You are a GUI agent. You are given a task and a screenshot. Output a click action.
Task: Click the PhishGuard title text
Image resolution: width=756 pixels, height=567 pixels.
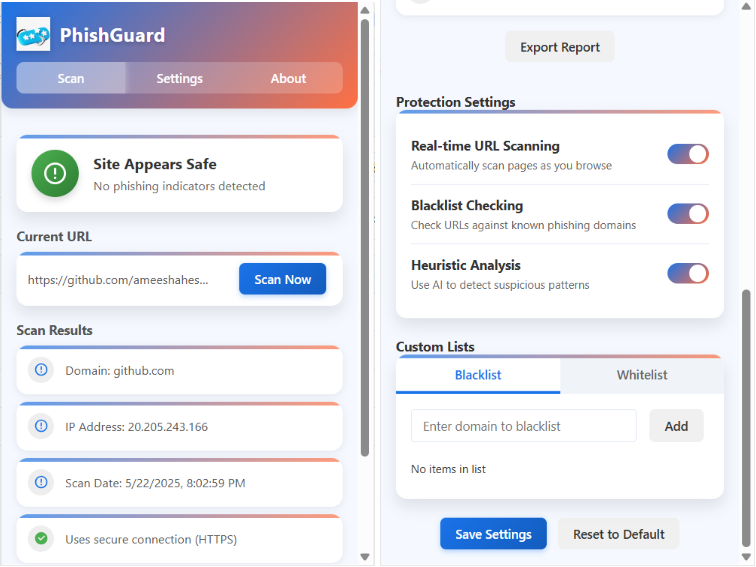click(112, 35)
